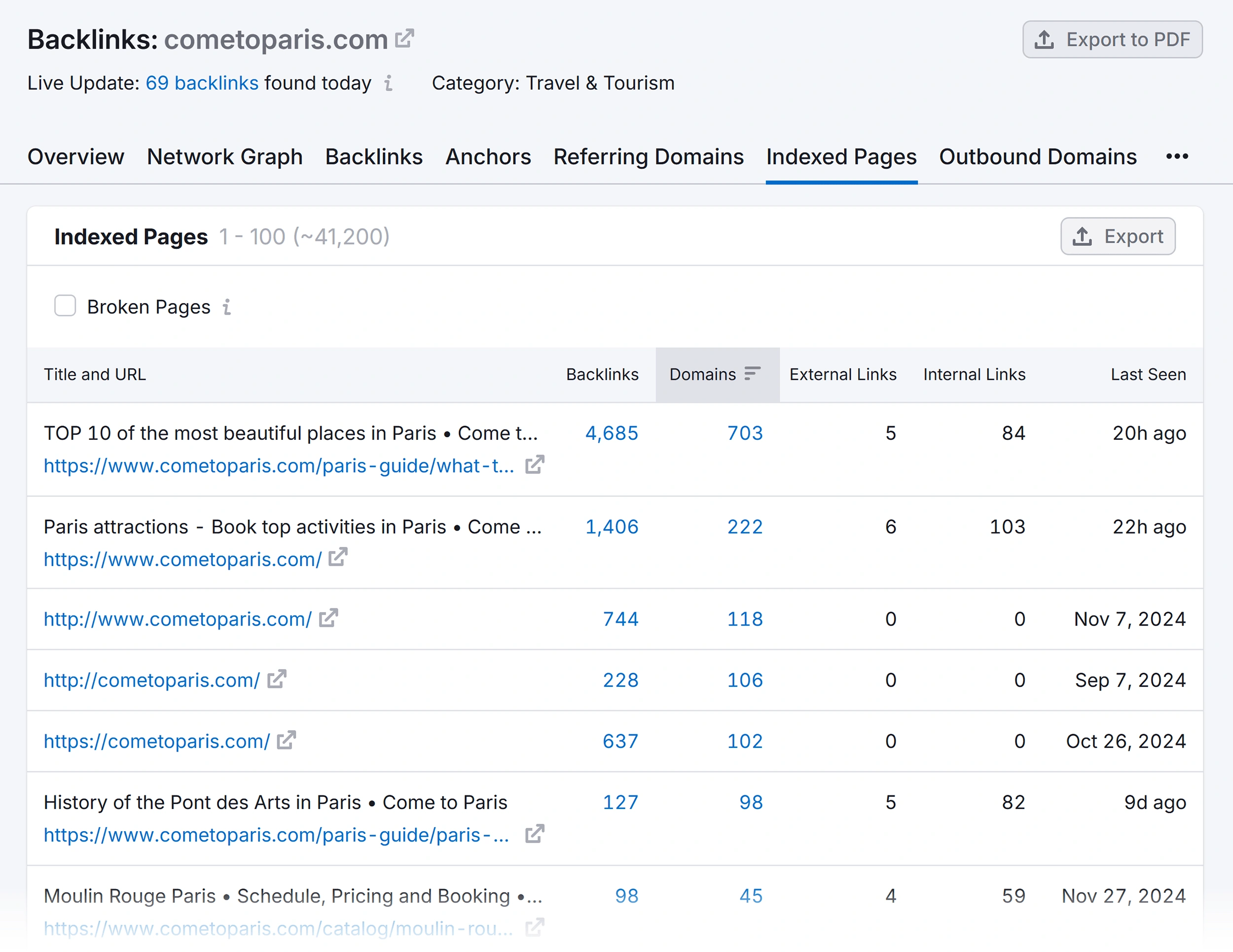
Task: Click domains count 102
Action: [745, 741]
